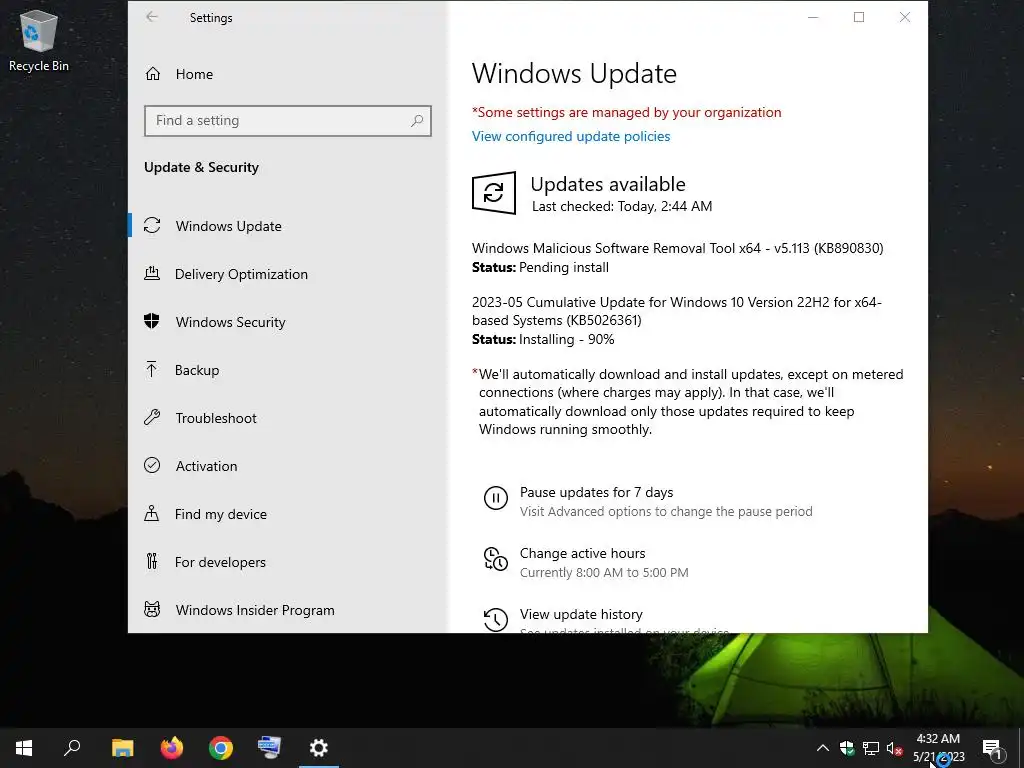Open the Action Center notification icon
The height and width of the screenshot is (768, 1024).
click(992, 749)
